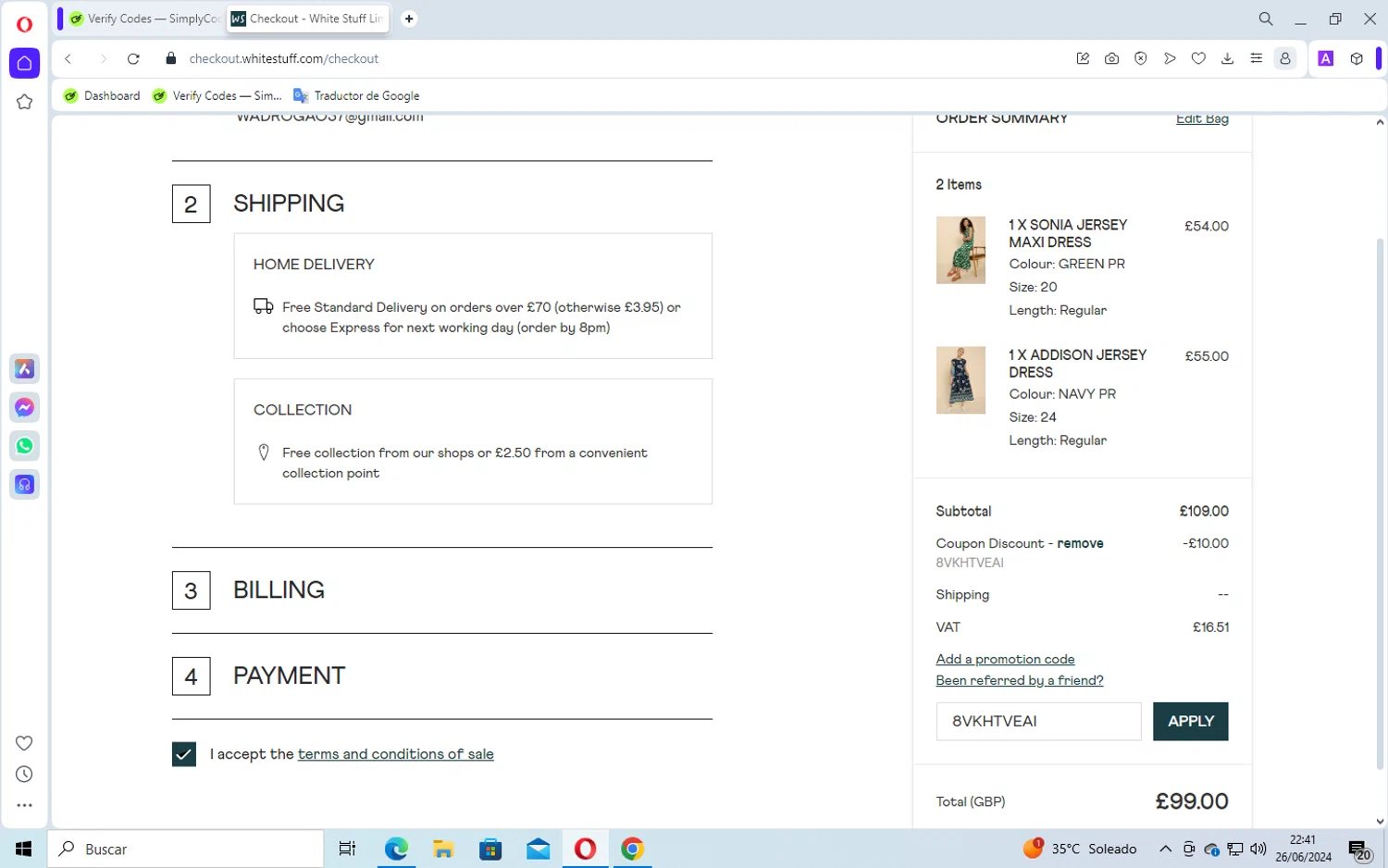Click the Total £99.00 amount

1192,801
